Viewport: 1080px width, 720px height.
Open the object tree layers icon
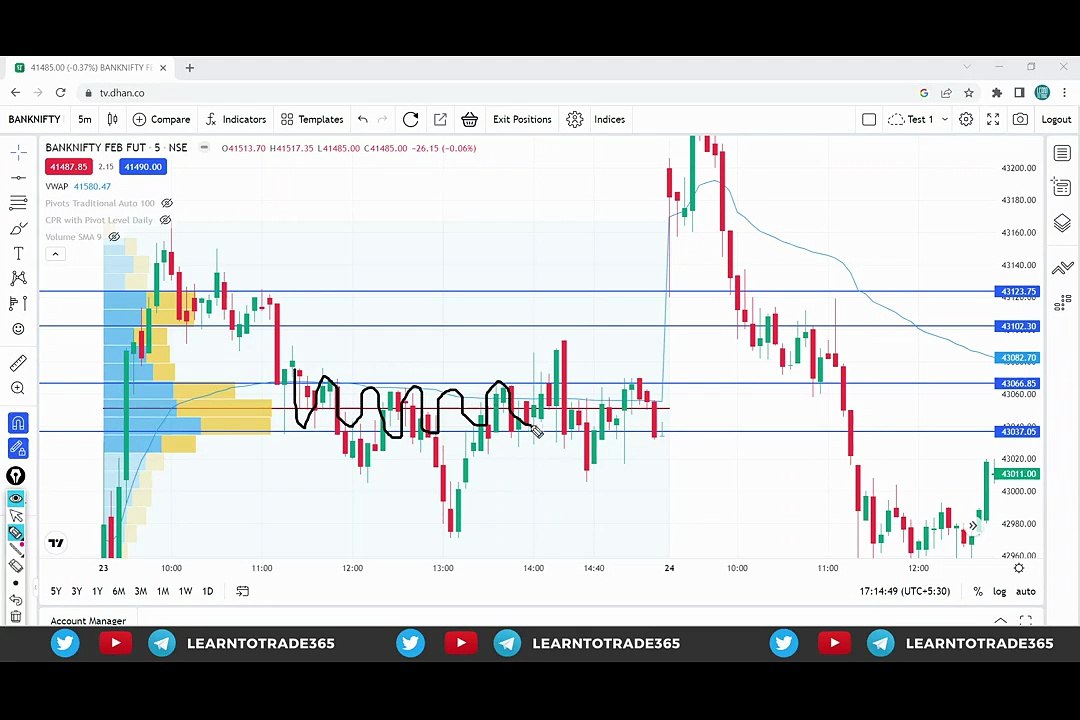point(1062,223)
